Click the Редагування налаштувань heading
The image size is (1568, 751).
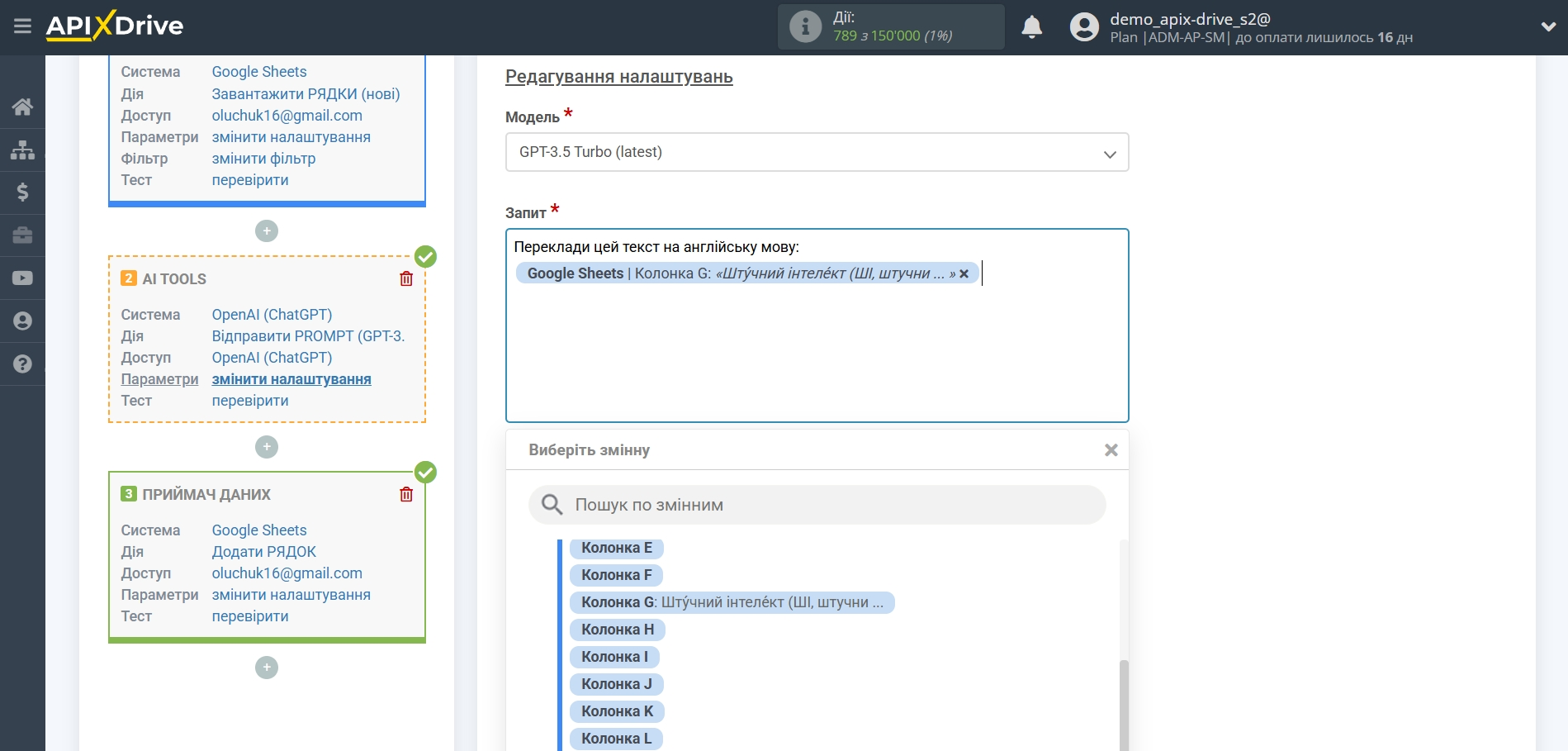pyautogui.click(x=618, y=77)
